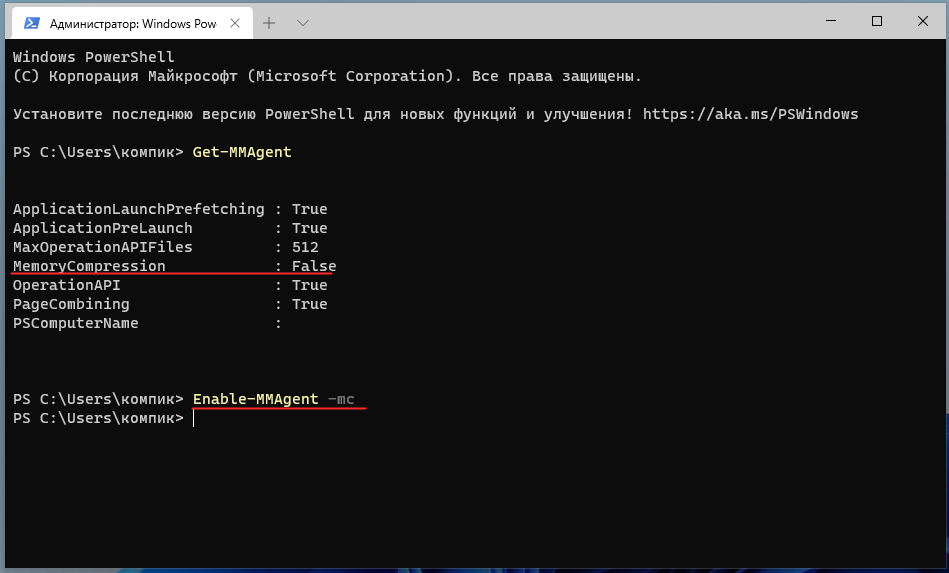Click the PSComputerName property name
Screen dimensions: 949x573
pos(75,323)
